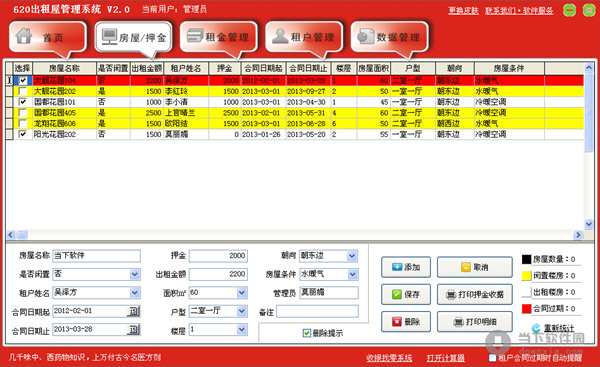Expand the 户型 dropdown
Image resolution: width=600 pixels, height=367 pixels.
[x=242, y=311]
